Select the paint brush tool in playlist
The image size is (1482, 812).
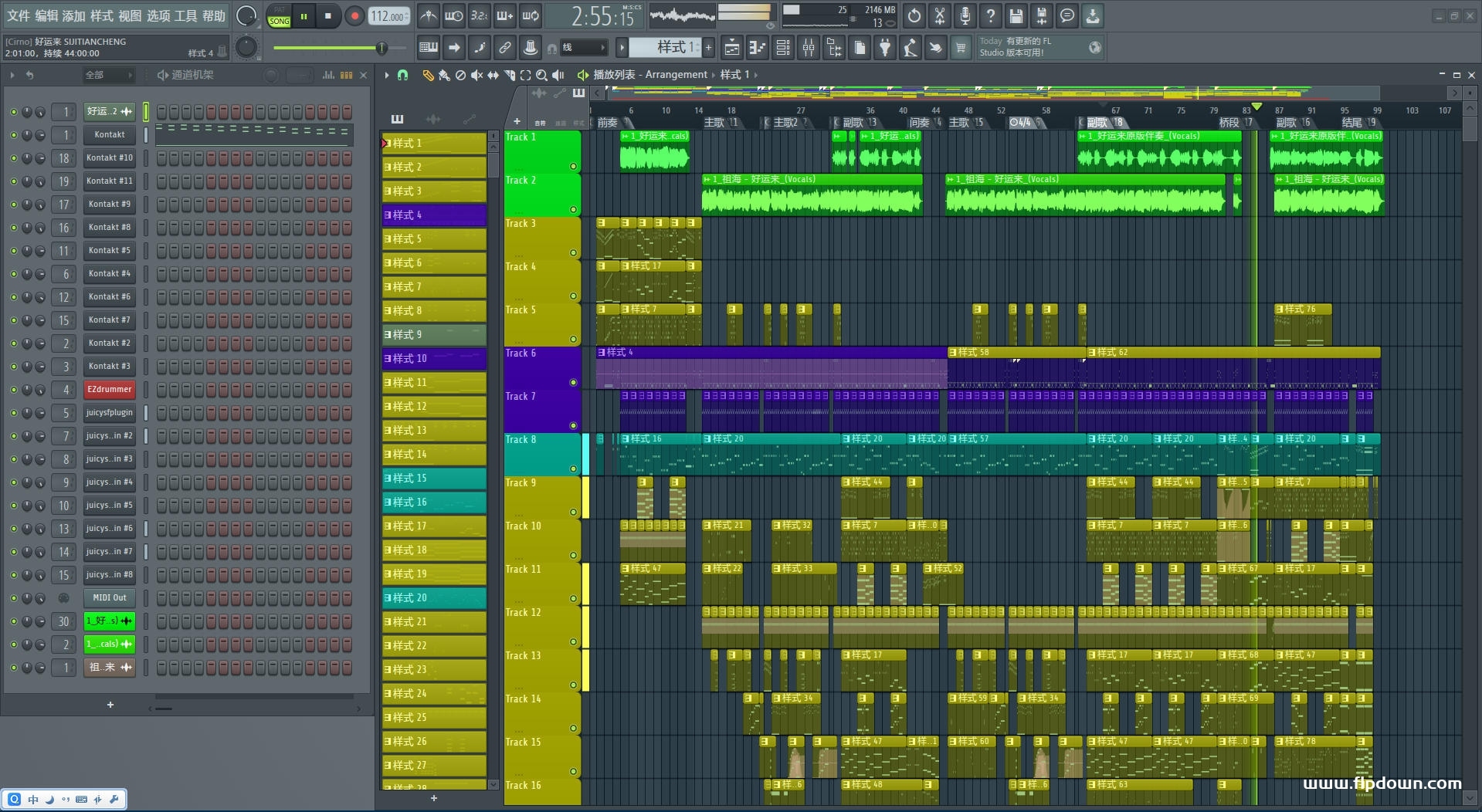(x=444, y=75)
